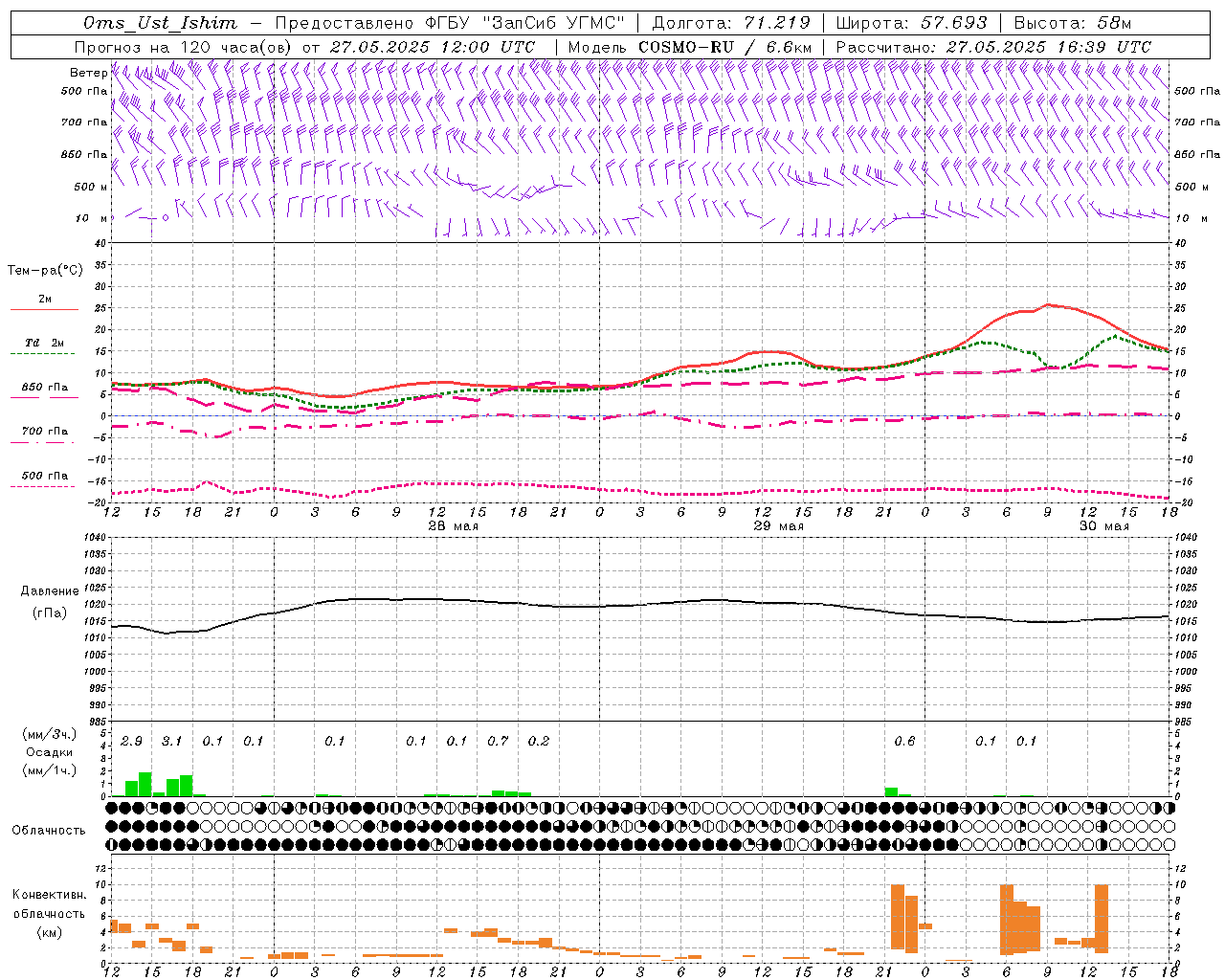This screenshot has height=980, width=1225.
Task: Click the Td 2м dew point legend entry
Action: (x=45, y=343)
